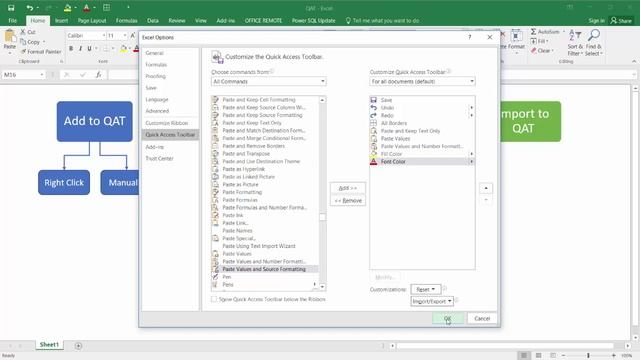Screen dimensions: 640x360
Task: Toggle Underline formatting in the ribbon
Action: [x=89, y=49]
